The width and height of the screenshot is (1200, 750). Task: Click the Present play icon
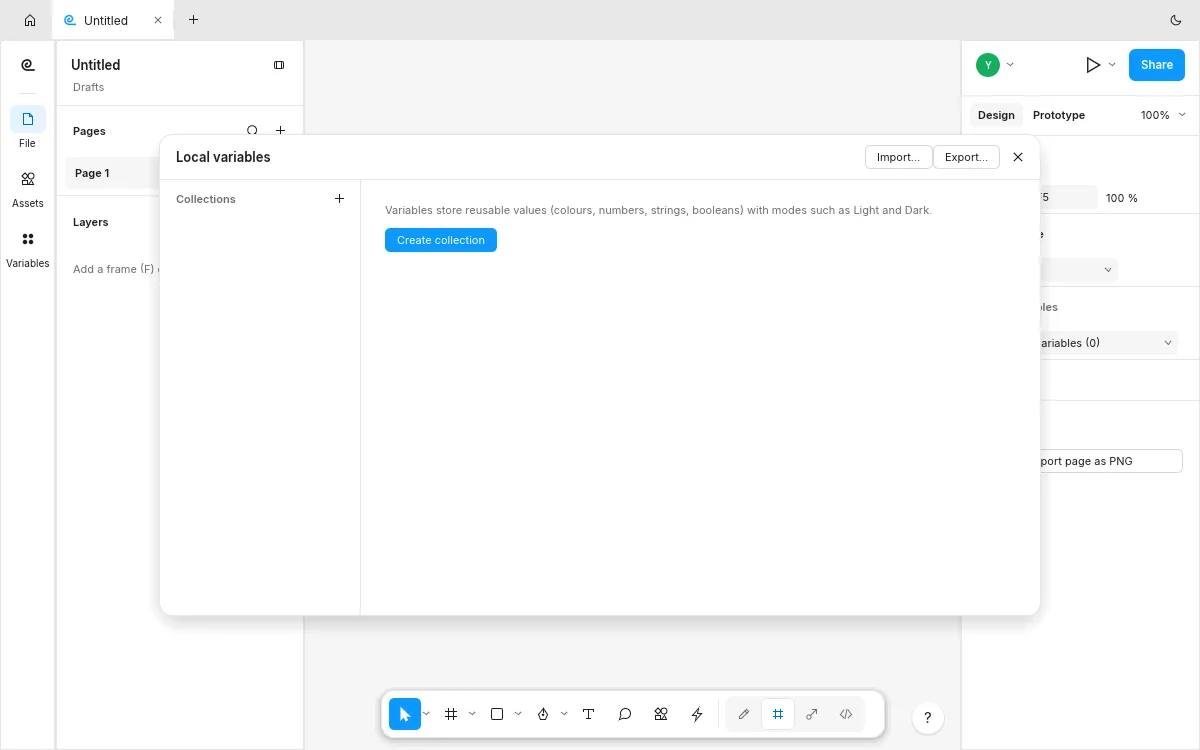1093,65
